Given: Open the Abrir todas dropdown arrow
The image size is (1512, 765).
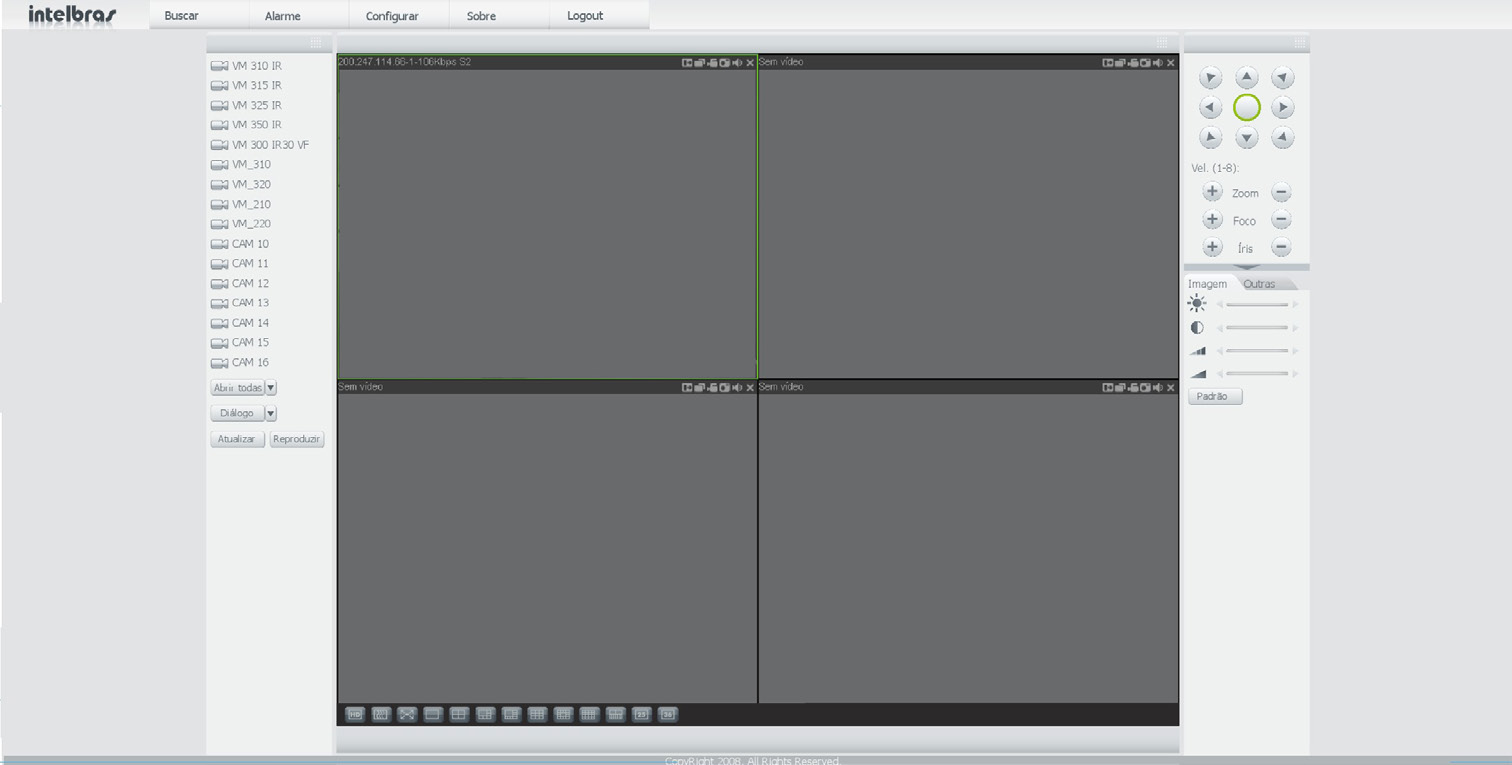Looking at the screenshot, I should click(271, 388).
